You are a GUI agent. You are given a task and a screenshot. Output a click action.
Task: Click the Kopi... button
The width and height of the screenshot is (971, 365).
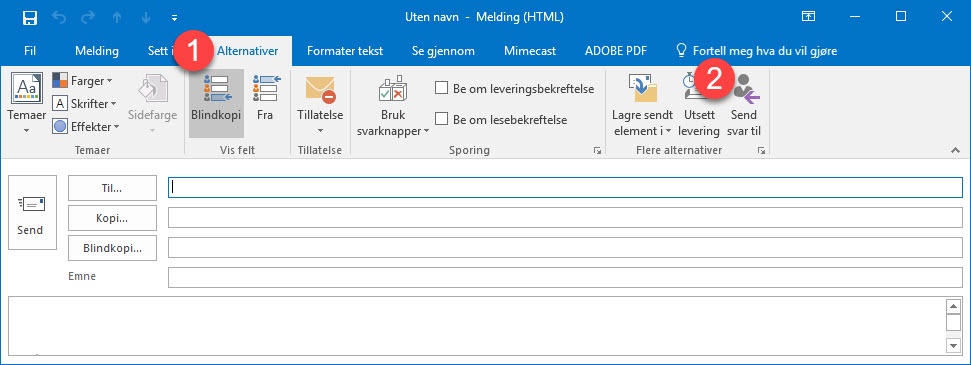[x=112, y=218]
